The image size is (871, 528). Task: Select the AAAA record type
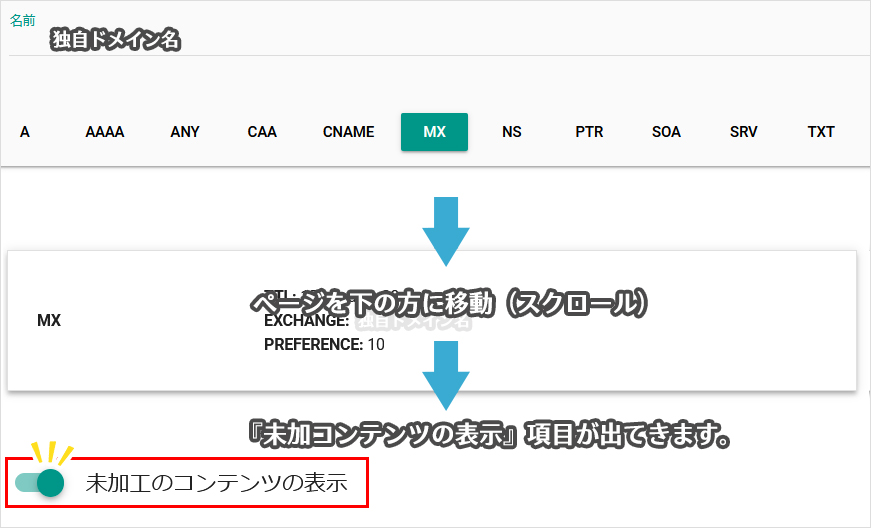(x=105, y=132)
